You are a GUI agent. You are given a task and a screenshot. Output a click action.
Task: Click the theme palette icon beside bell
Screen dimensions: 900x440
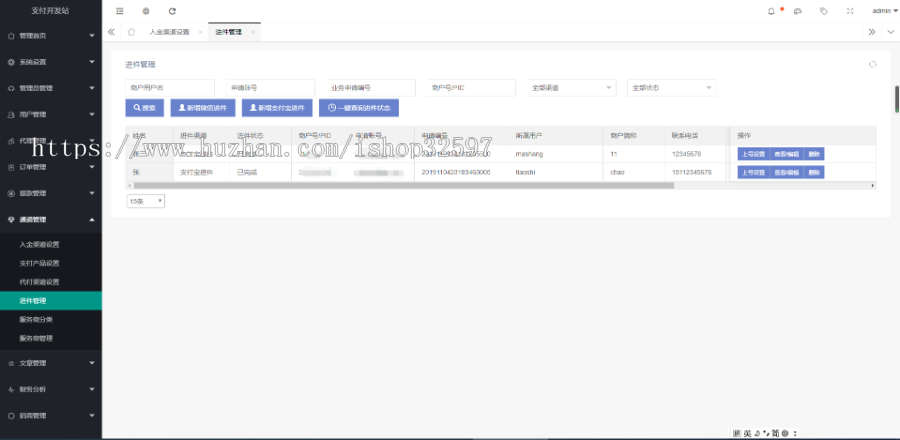tap(798, 11)
